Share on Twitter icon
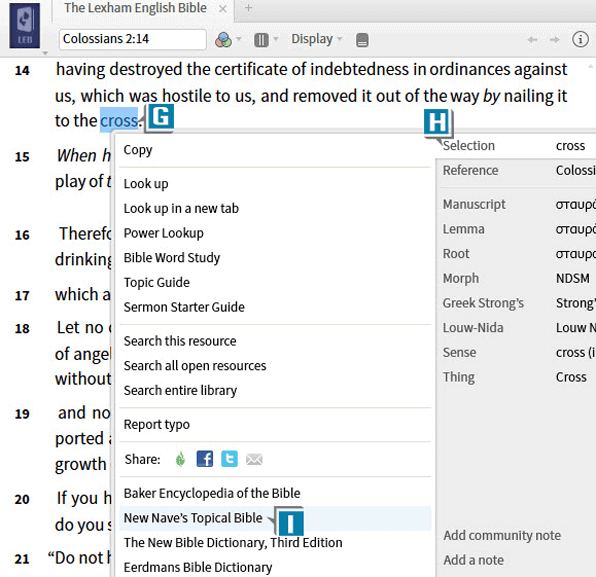 click(x=229, y=459)
